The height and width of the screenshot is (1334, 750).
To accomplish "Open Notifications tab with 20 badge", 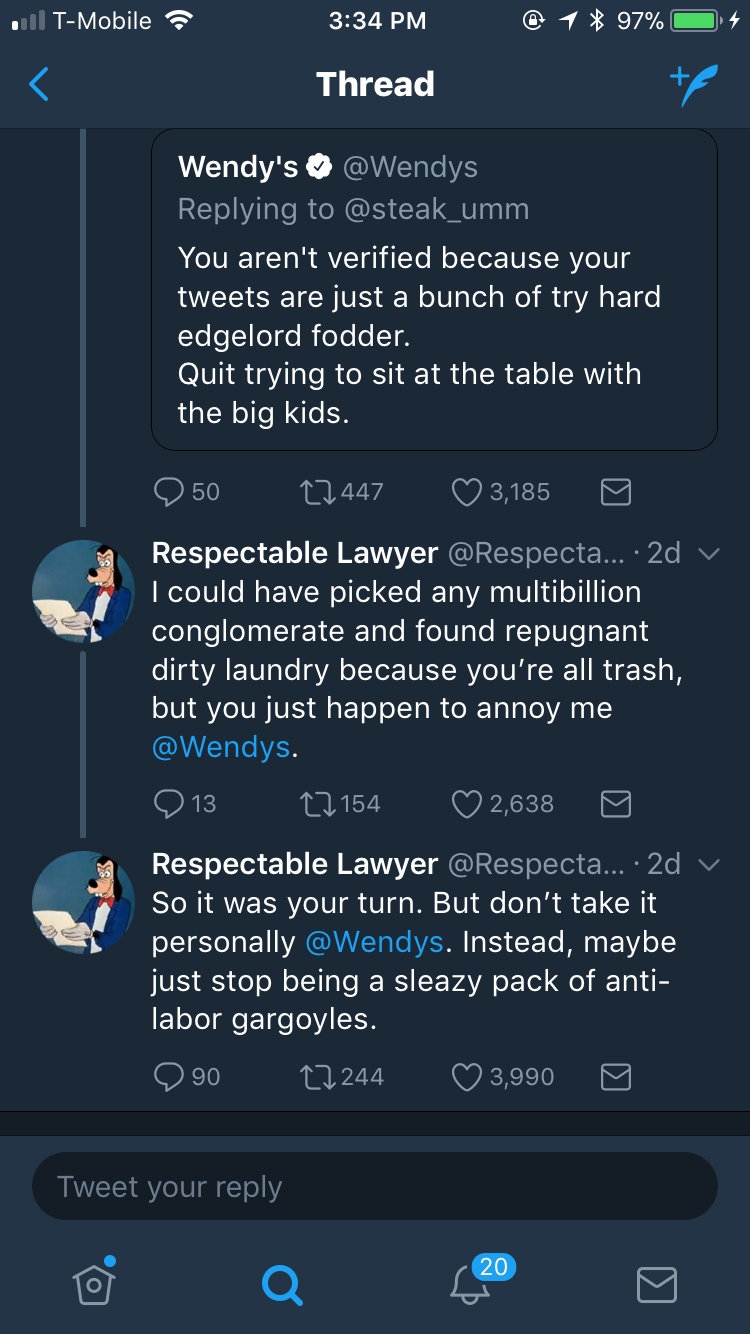I will click(x=470, y=1284).
